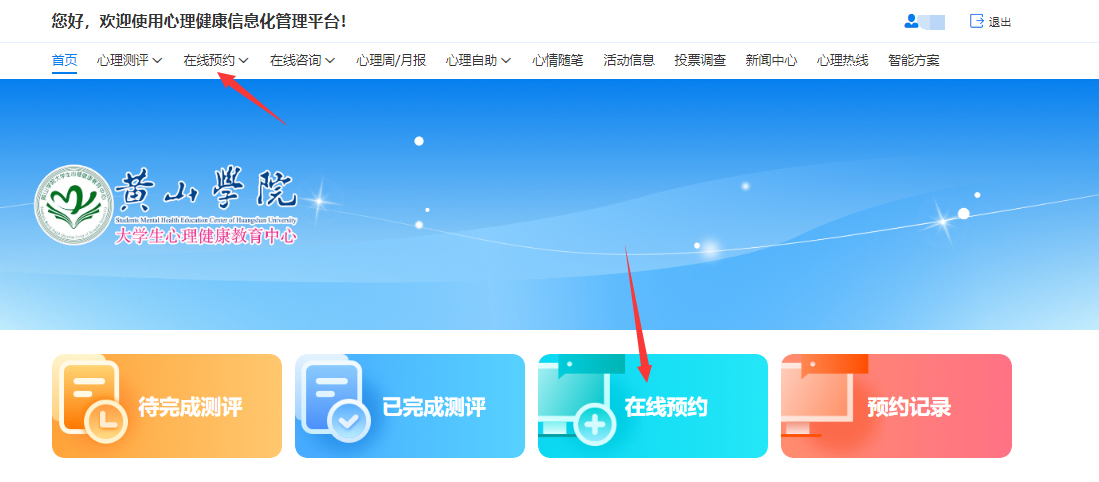This screenshot has width=1099, height=482.
Task: Select 活动信息 in navigation bar
Action: 629,61
